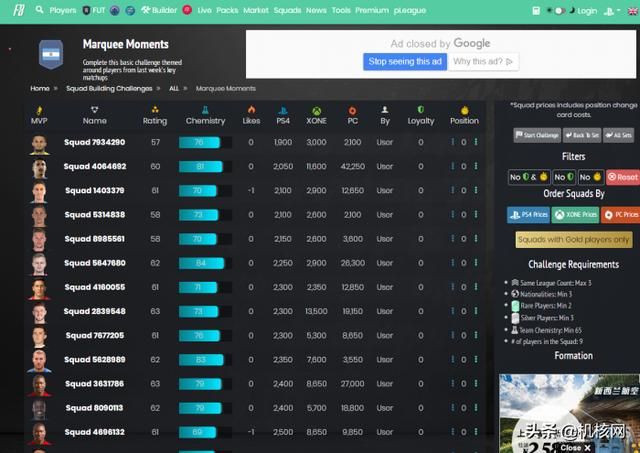
Task: Open Squad 1403379 link
Action: pos(95,191)
